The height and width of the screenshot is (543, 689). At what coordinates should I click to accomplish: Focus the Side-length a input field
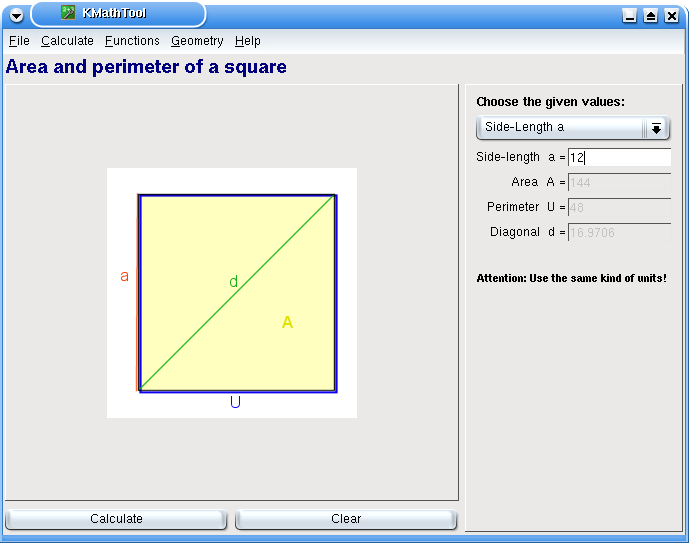(x=620, y=157)
